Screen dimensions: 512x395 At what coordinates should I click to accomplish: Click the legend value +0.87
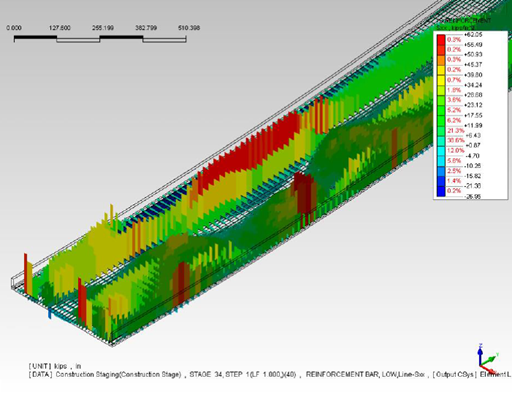[x=473, y=145]
